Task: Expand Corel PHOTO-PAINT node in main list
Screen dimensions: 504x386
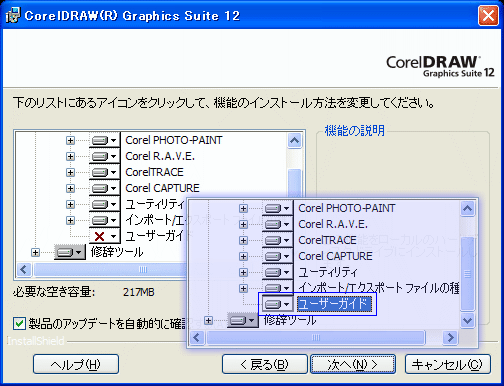Action: (x=70, y=140)
